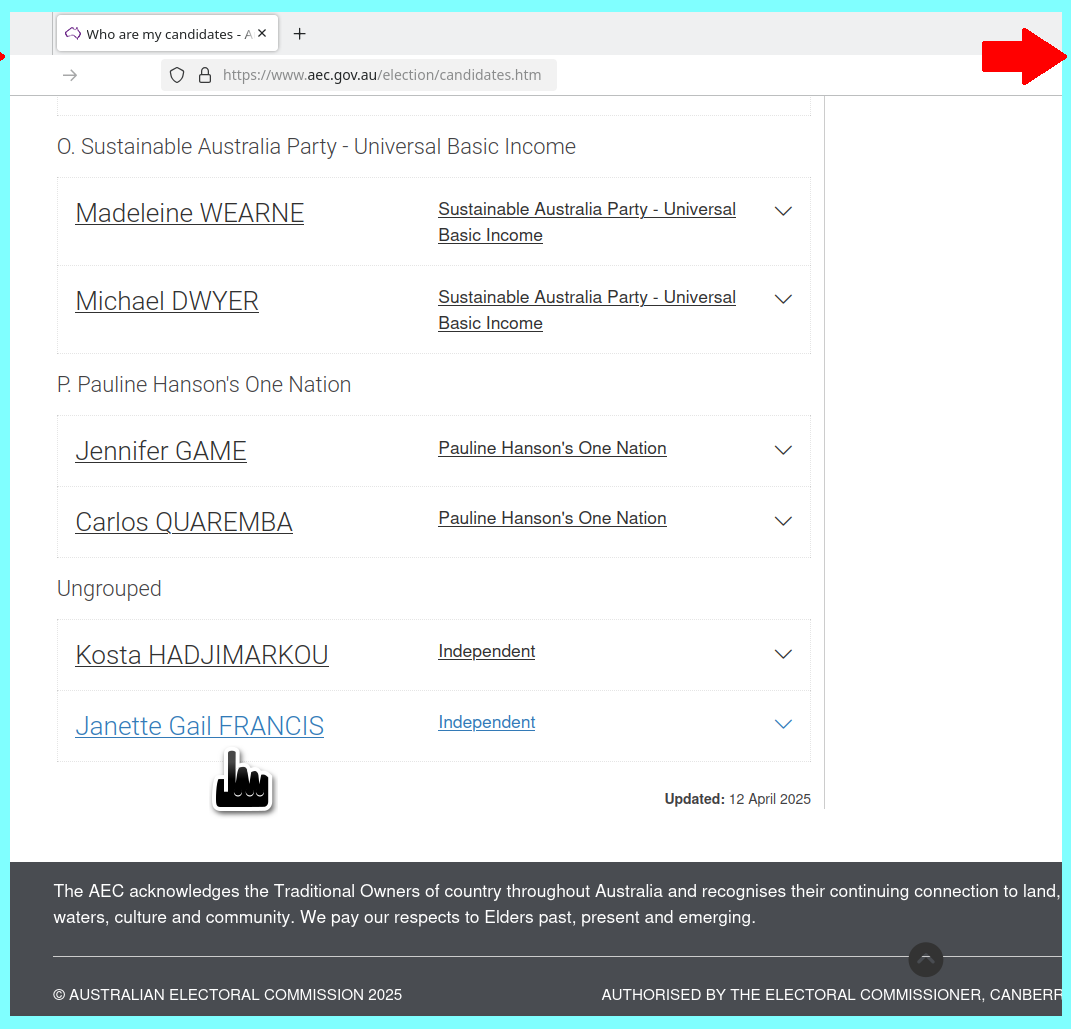
Task: Click the shield tracking protection icon
Action: pyautogui.click(x=177, y=75)
